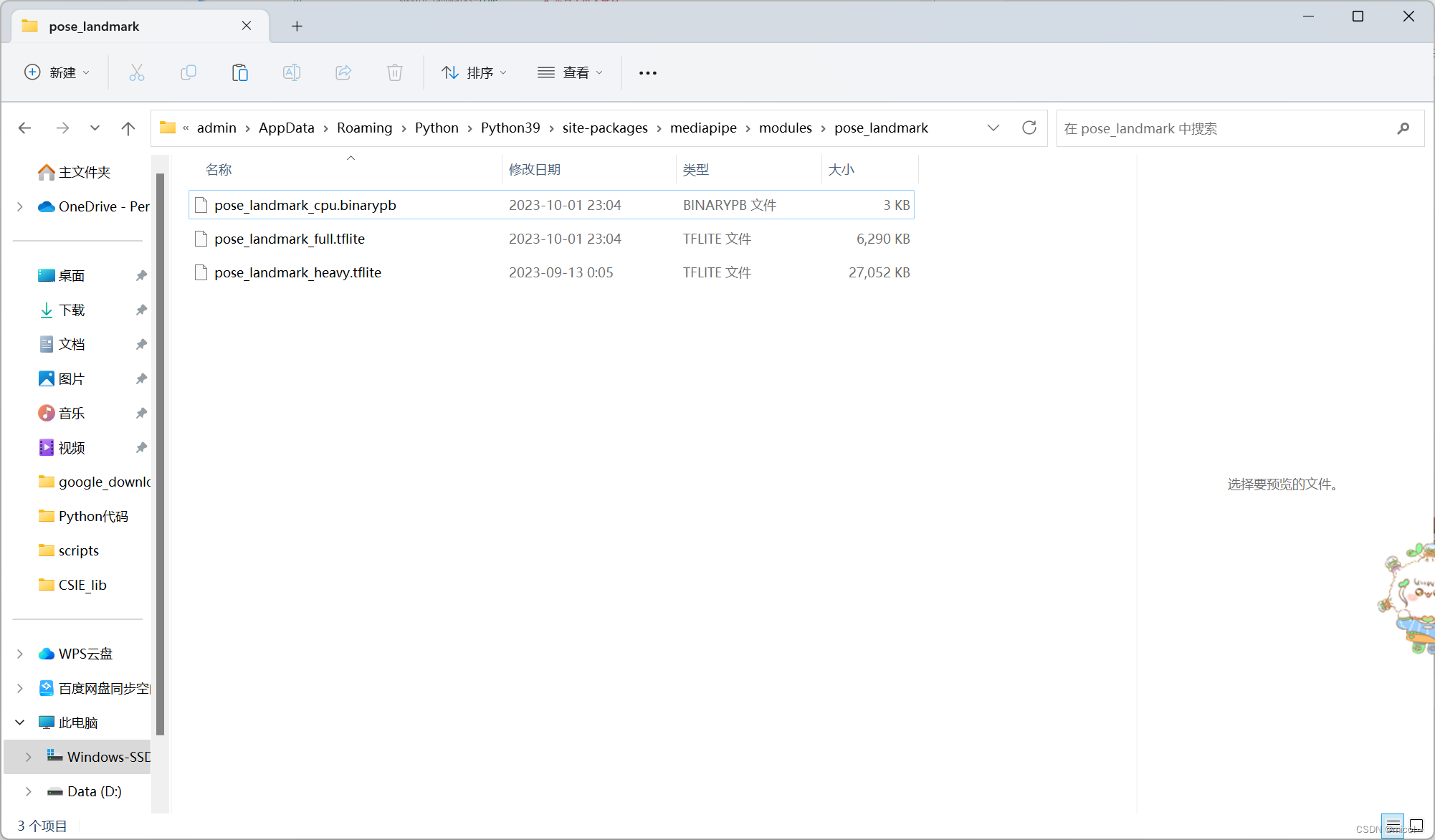Viewport: 1435px width, 840px height.
Task: Click the Paste clipboard icon
Action: pos(240,72)
